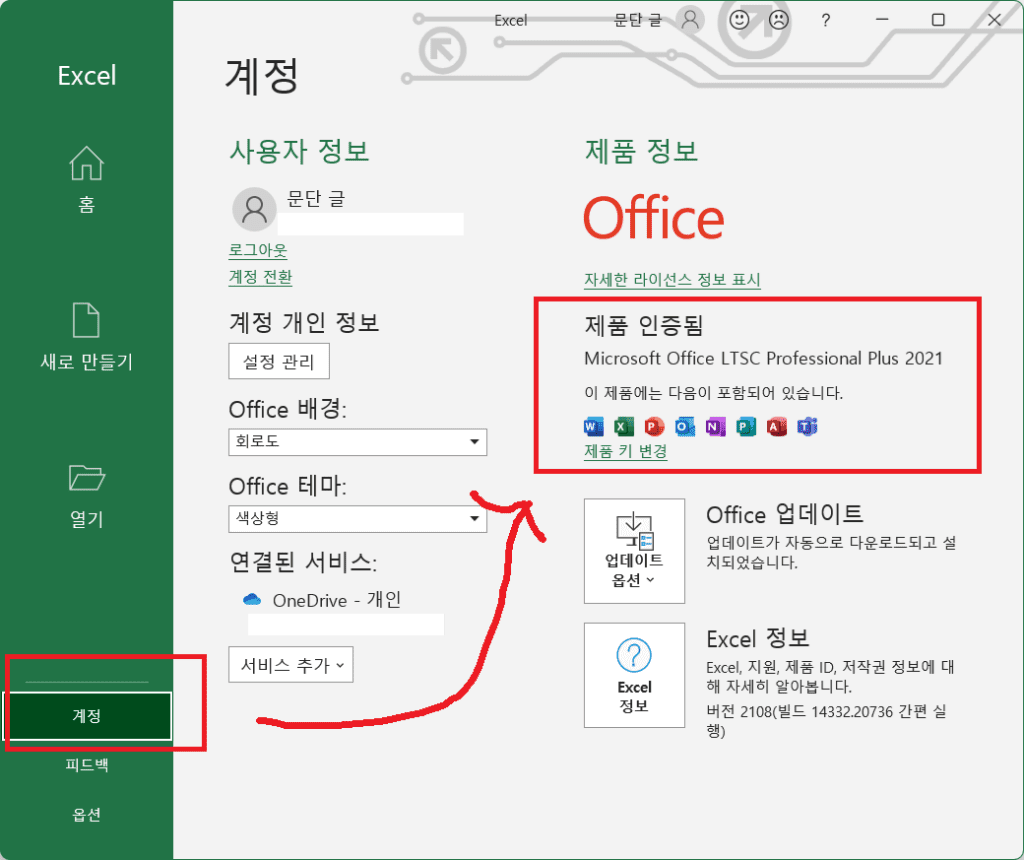Select the 계정 tab in sidebar

coord(88,716)
